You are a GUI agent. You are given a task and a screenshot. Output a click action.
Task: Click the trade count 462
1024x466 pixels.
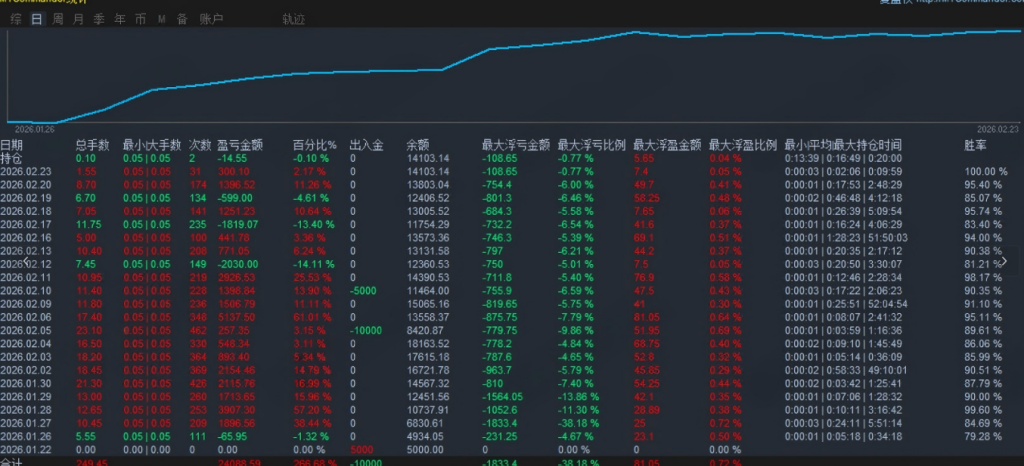tap(198, 330)
